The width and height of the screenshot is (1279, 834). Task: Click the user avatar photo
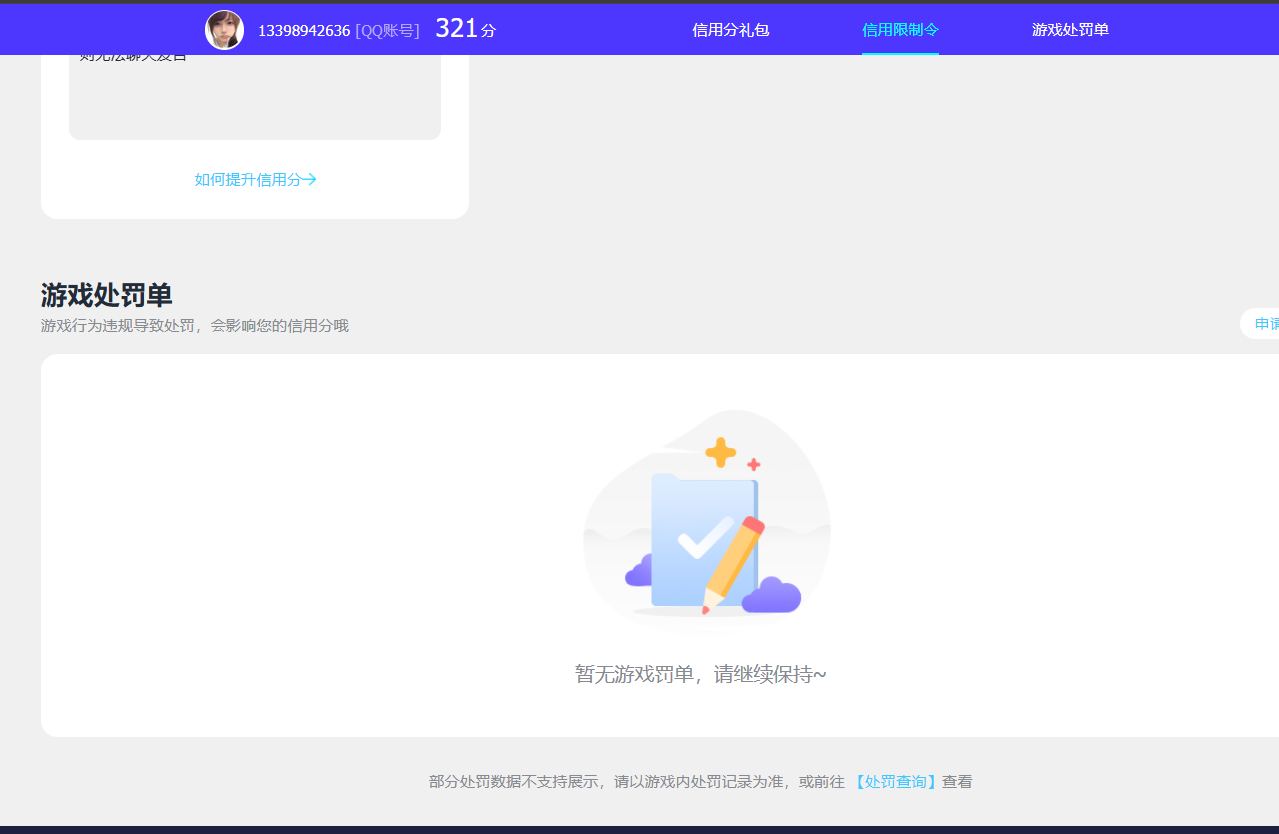pos(224,29)
